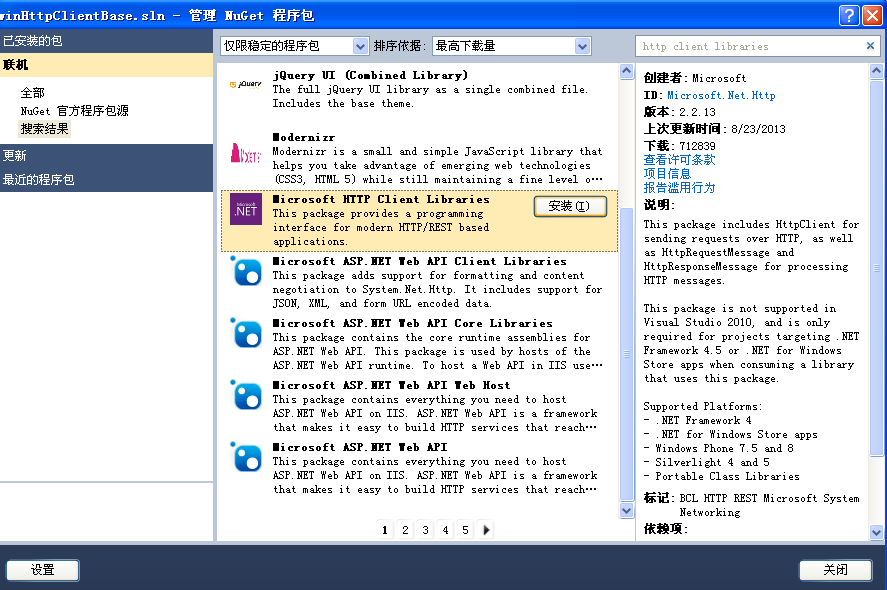Click last updated date 8/23/2013
Viewport: 887px width, 590px height.
point(758,129)
